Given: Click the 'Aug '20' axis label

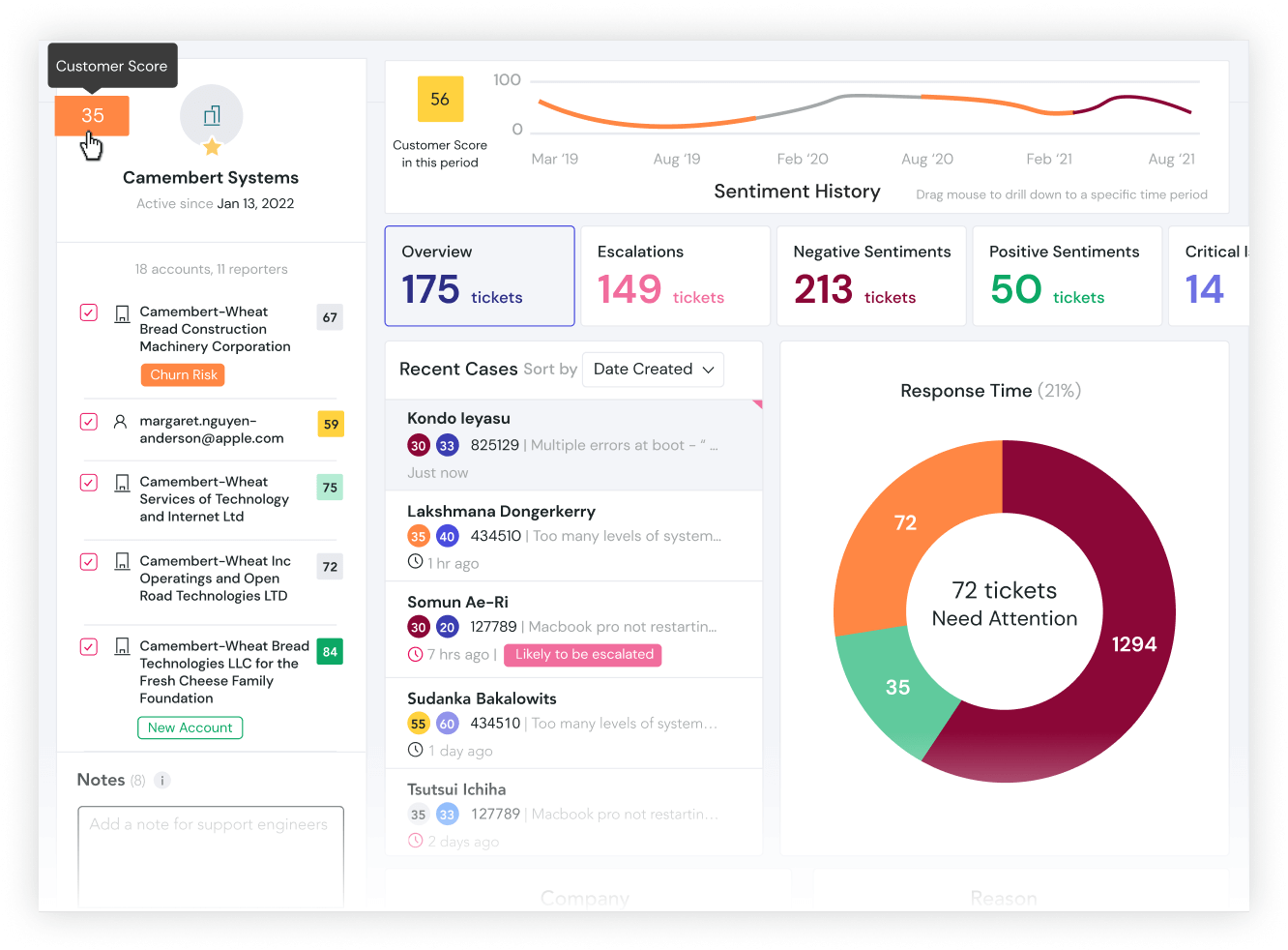Looking at the screenshot, I should pos(927,160).
